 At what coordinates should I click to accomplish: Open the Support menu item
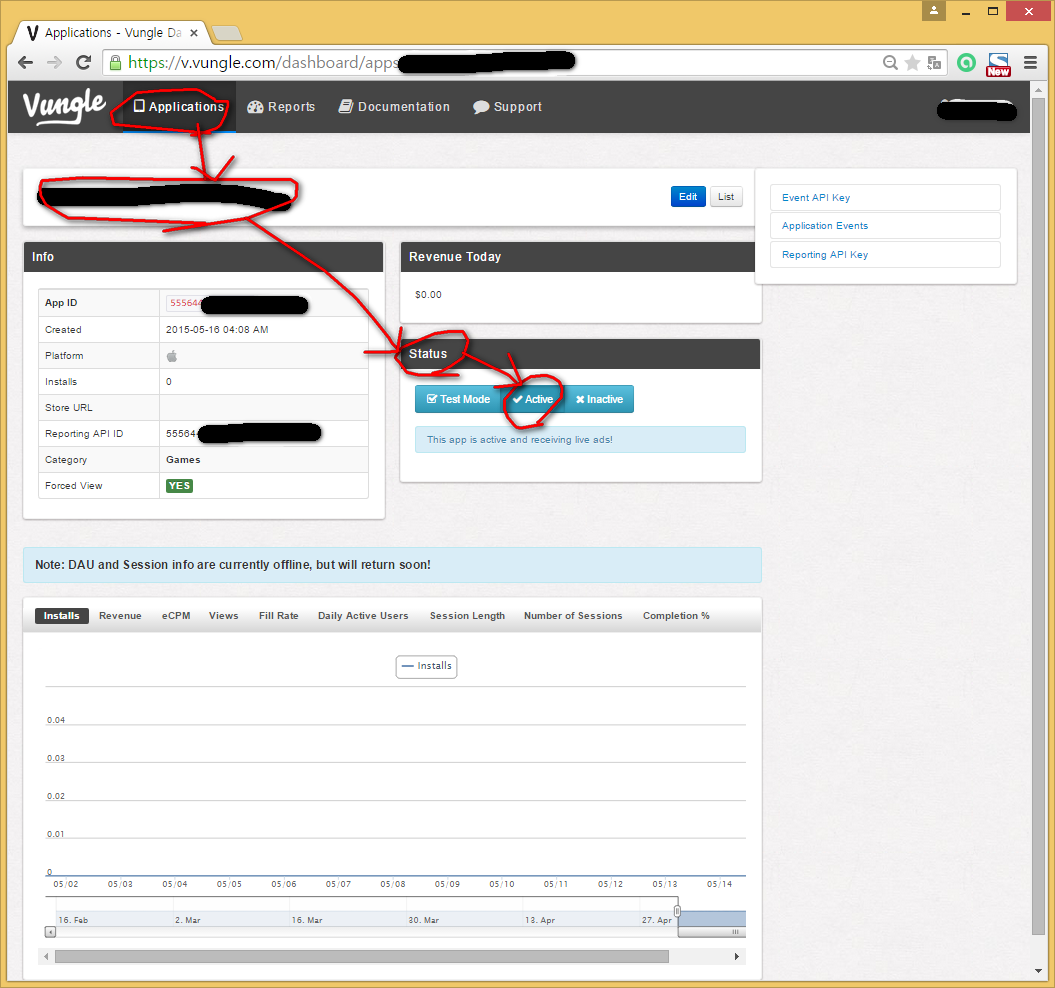(x=507, y=106)
